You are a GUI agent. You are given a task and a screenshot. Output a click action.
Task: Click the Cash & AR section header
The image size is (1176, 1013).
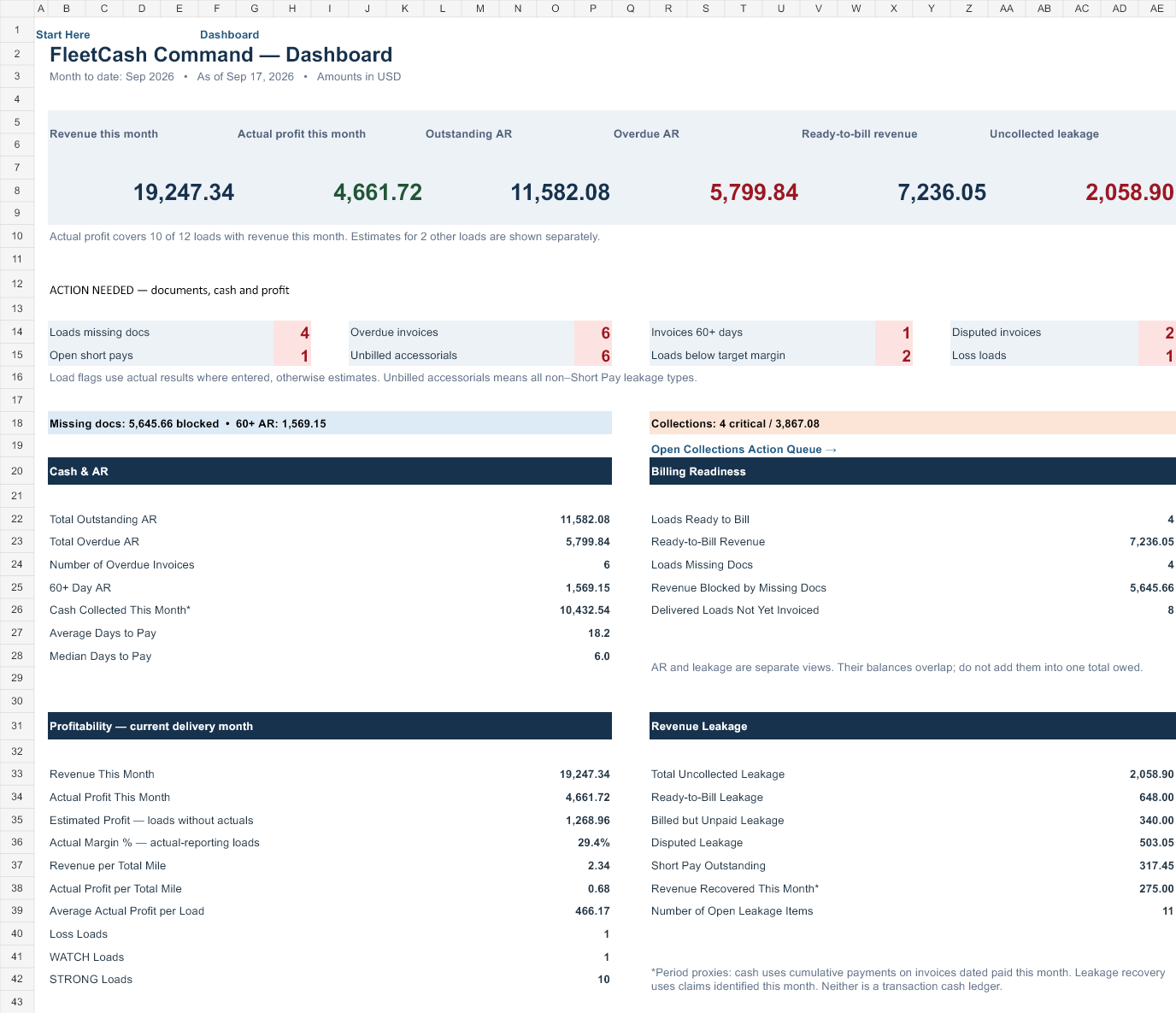(330, 471)
